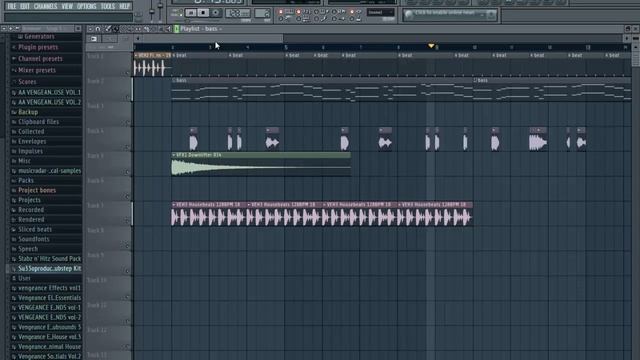640x360 pixels.
Task: Click the playlist horizontal scrollbar thumb
Action: [x=213, y=38]
